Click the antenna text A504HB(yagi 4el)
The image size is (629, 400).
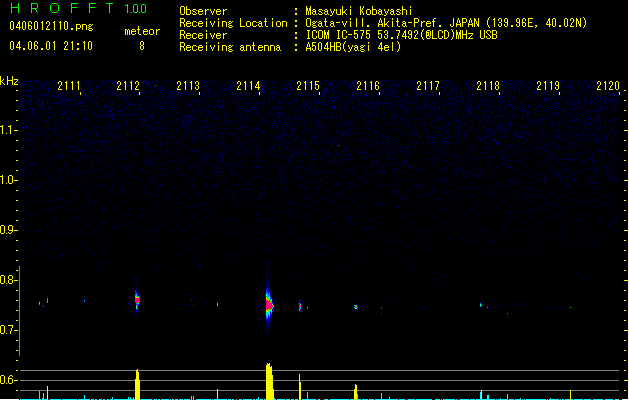point(353,47)
